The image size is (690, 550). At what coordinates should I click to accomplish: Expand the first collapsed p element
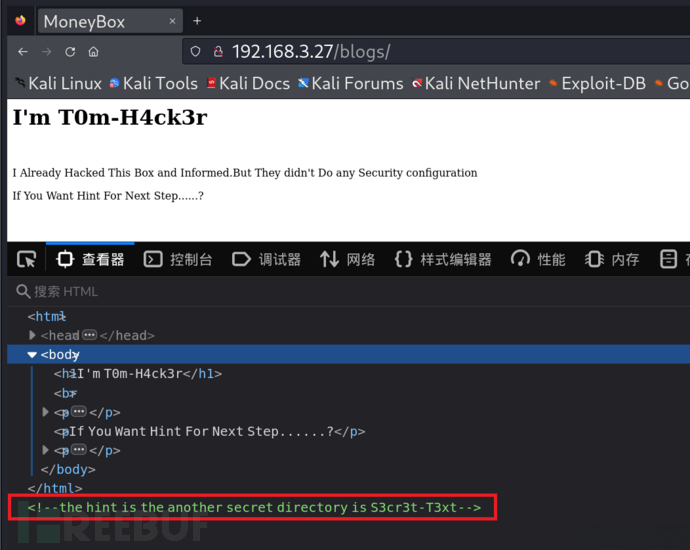[x=45, y=412]
